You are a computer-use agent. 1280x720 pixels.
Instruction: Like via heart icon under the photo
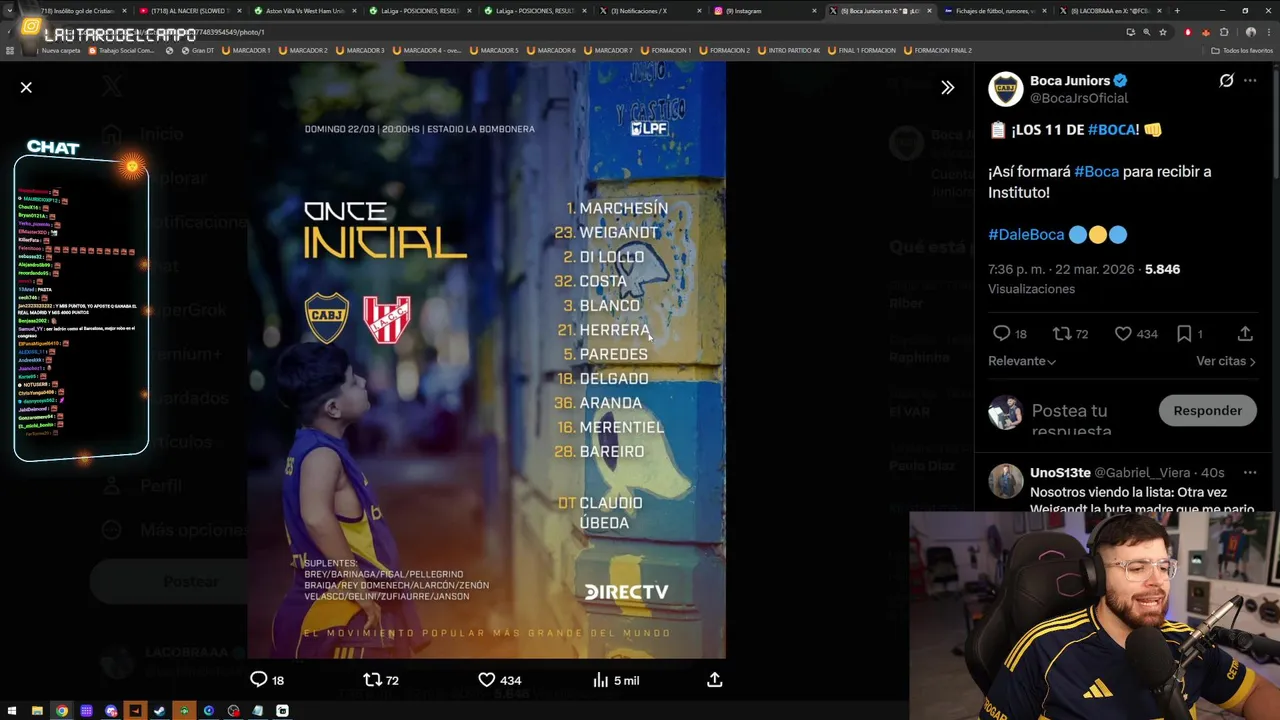(x=486, y=680)
